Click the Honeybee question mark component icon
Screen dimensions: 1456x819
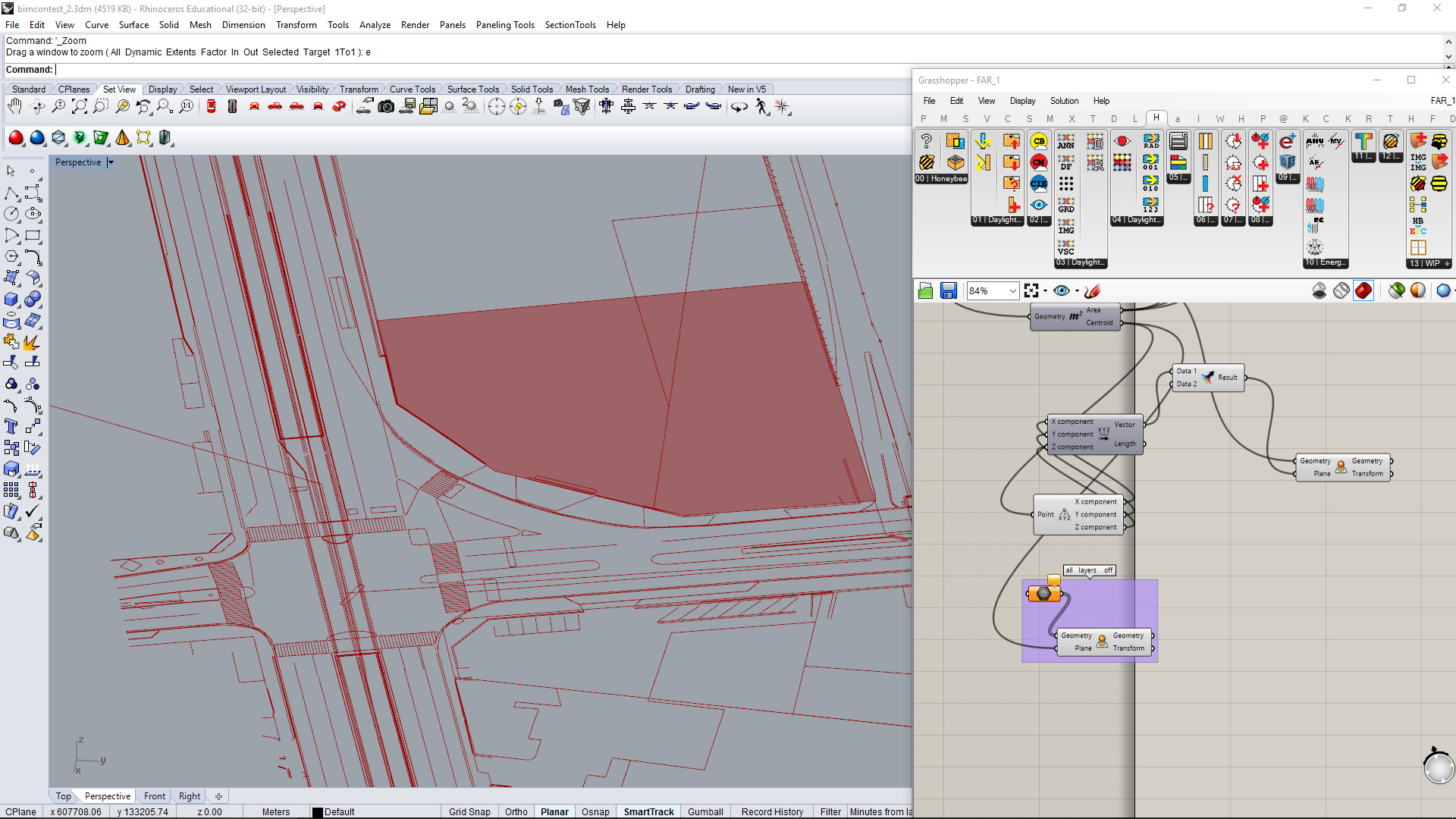tap(926, 141)
